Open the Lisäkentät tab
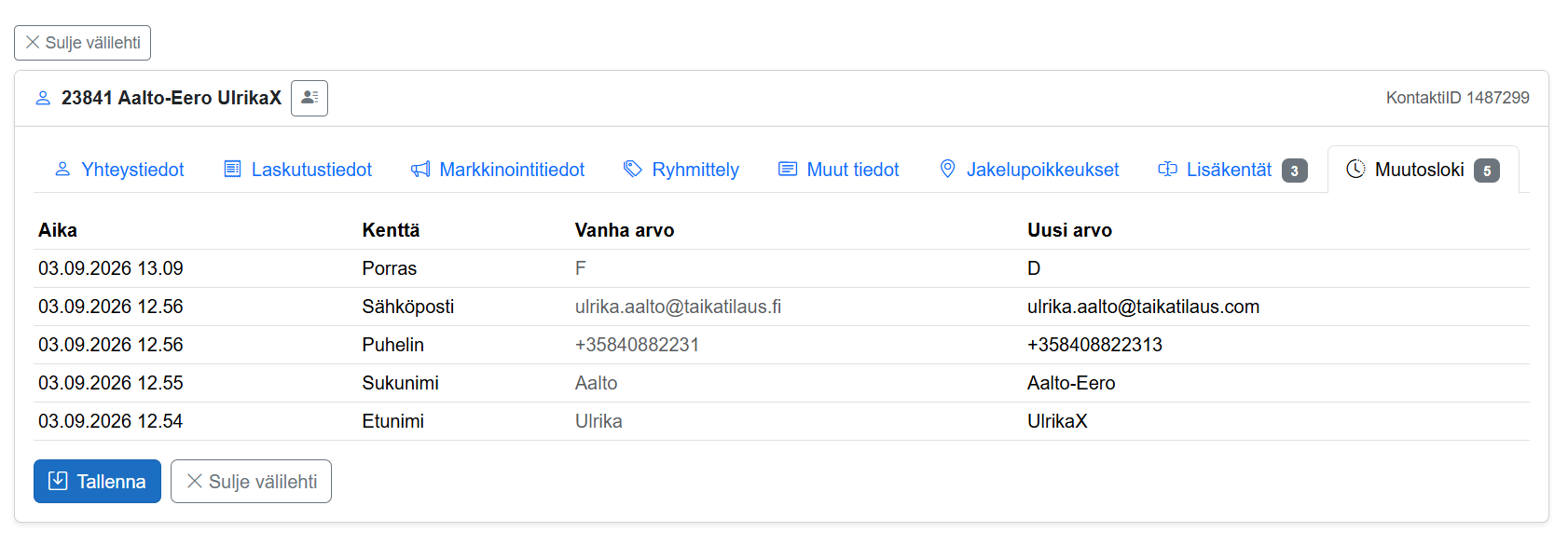1568x560 pixels. pos(1232,170)
